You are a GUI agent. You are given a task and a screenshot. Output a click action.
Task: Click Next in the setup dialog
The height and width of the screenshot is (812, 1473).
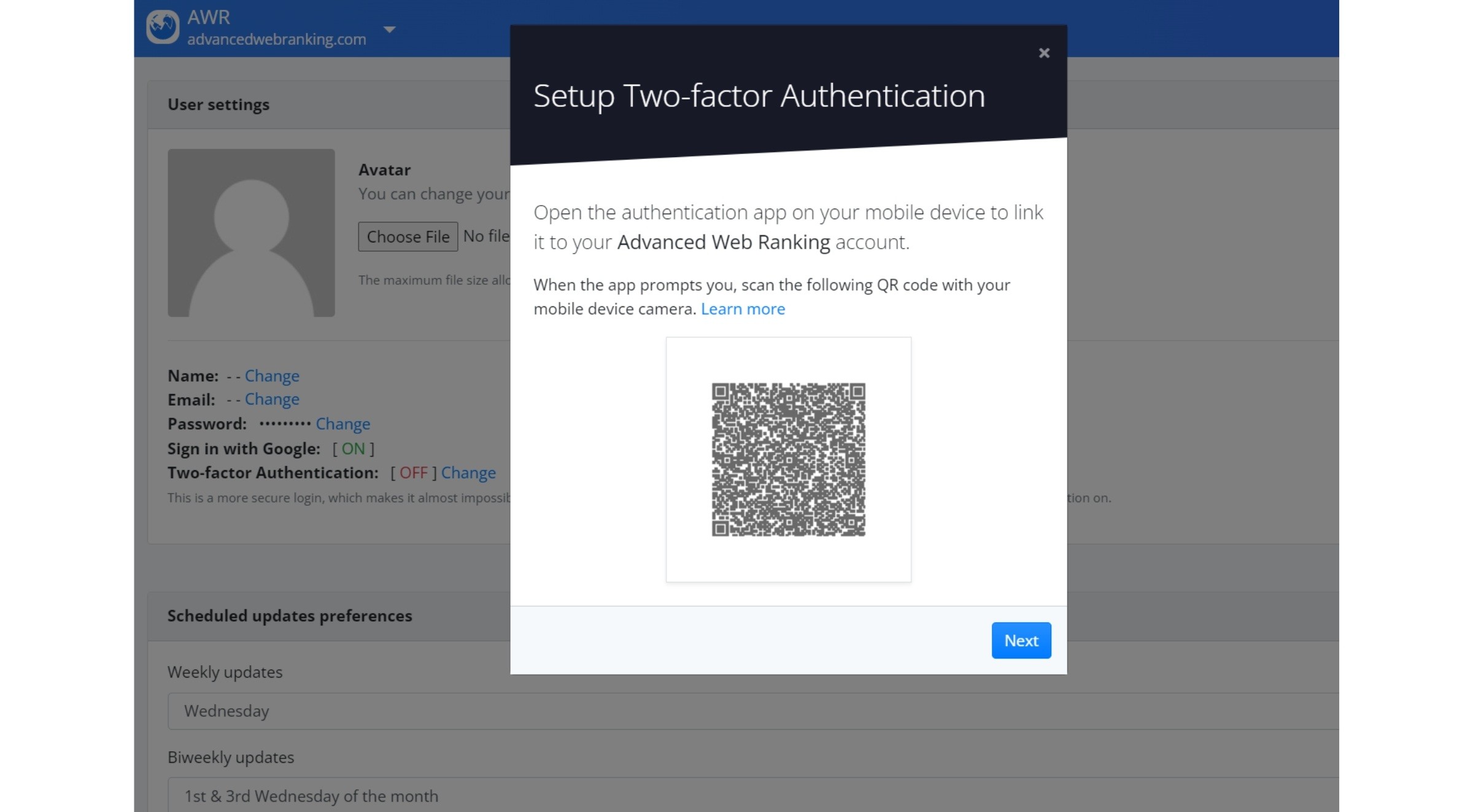(x=1021, y=640)
